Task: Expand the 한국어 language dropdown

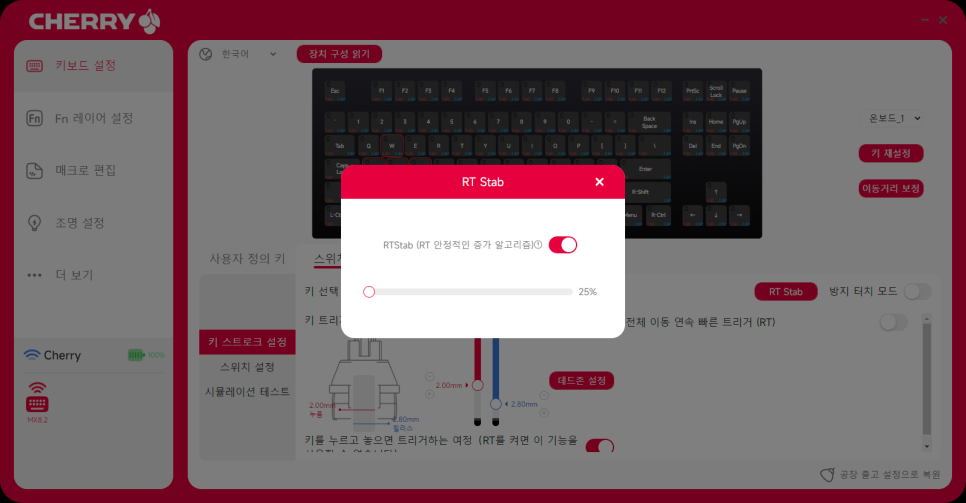Action: tap(272, 54)
